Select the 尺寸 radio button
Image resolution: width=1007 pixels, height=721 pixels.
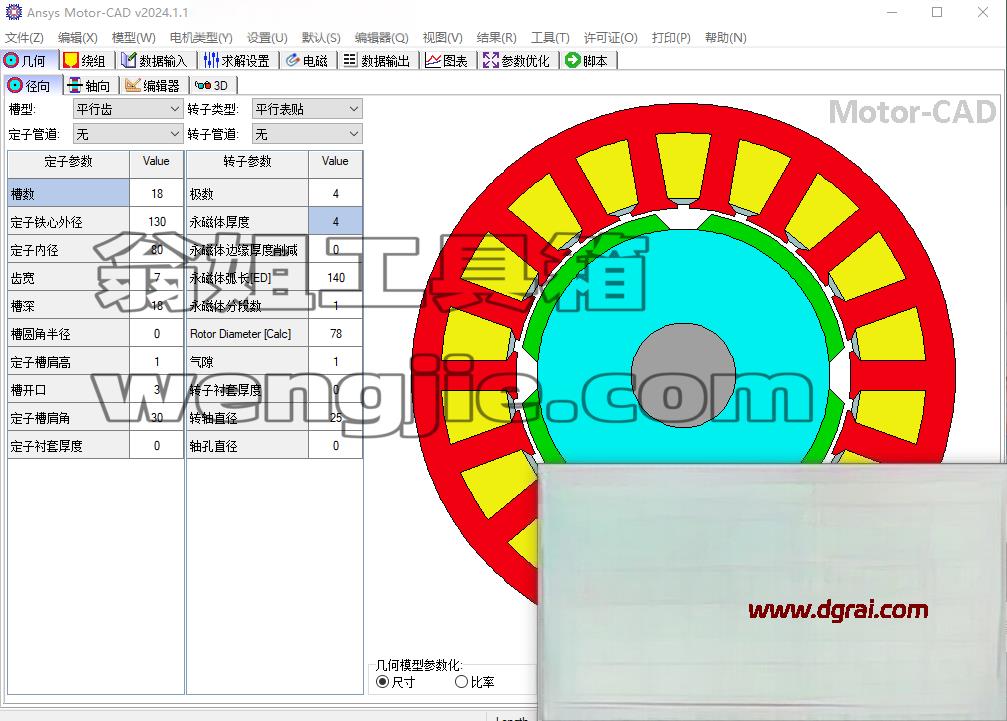pyautogui.click(x=383, y=682)
